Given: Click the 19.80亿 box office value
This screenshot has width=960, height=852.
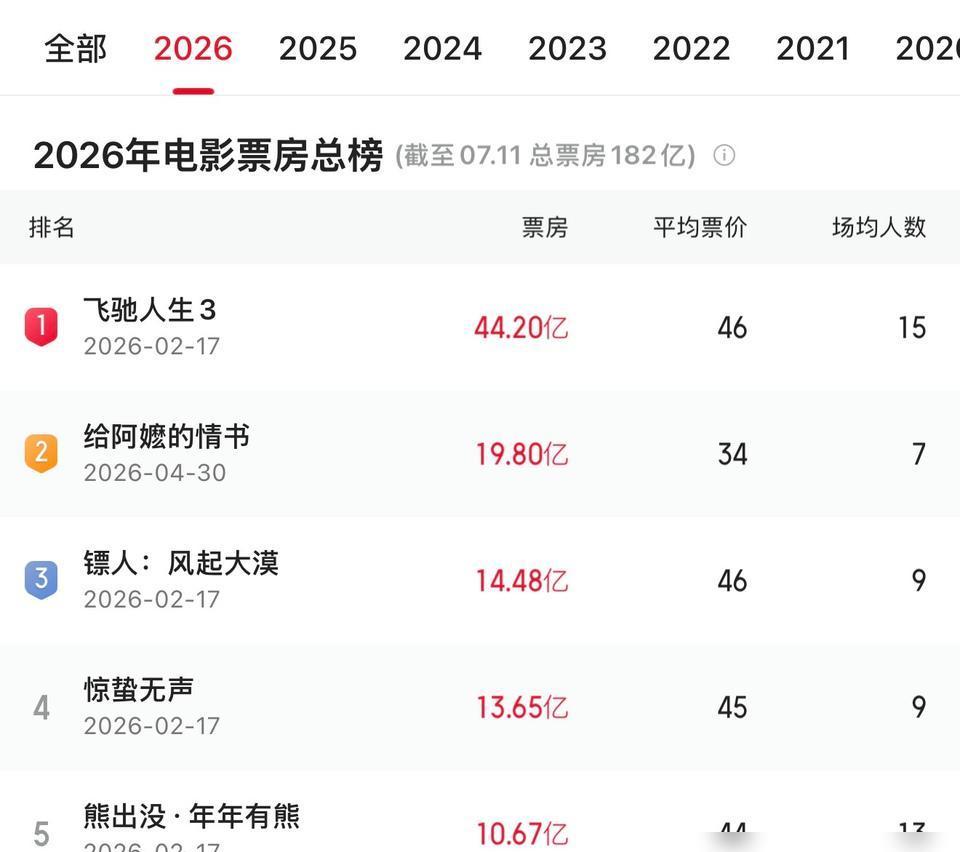Looking at the screenshot, I should pyautogui.click(x=522, y=454).
